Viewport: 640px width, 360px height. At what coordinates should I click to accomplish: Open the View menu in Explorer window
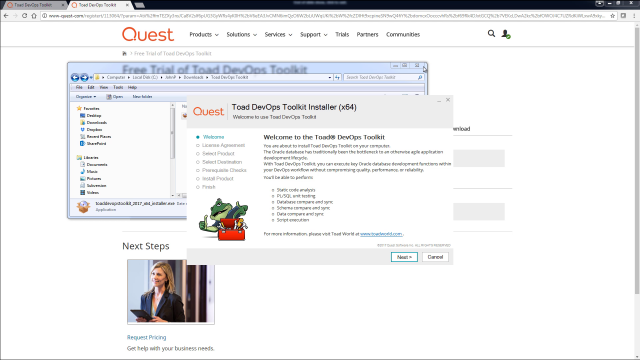click(104, 87)
